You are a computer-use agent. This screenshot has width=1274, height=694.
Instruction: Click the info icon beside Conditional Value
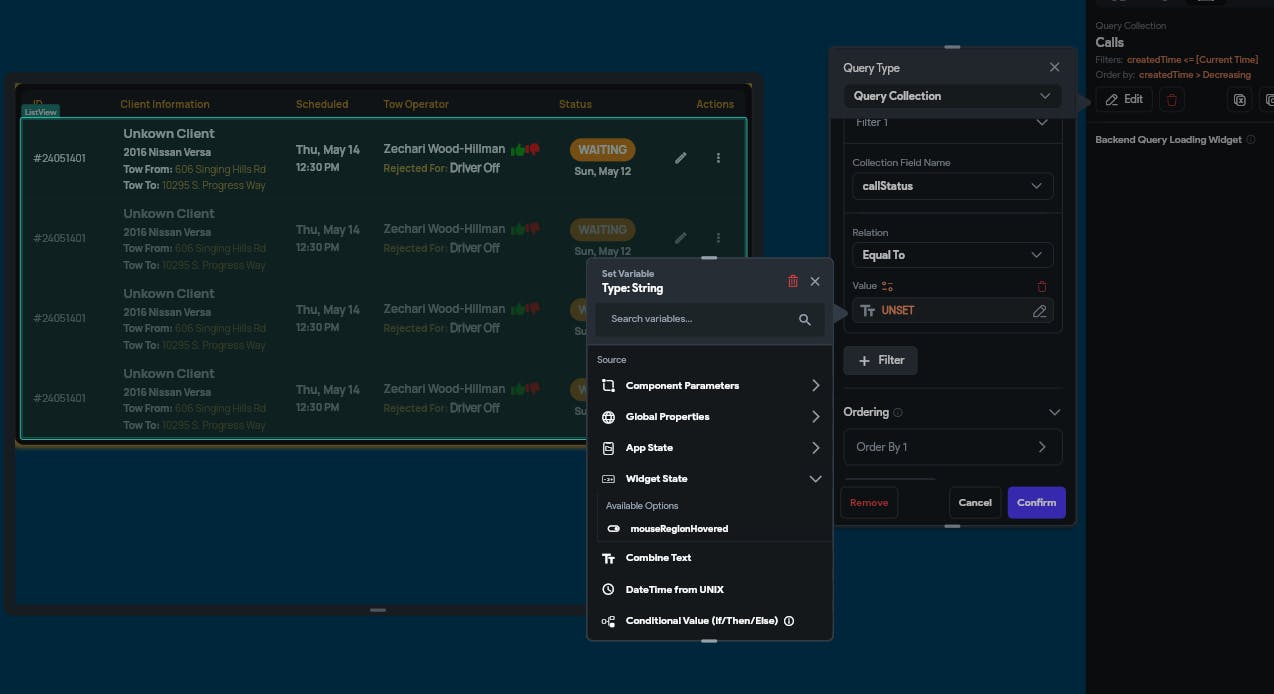pyautogui.click(x=789, y=621)
